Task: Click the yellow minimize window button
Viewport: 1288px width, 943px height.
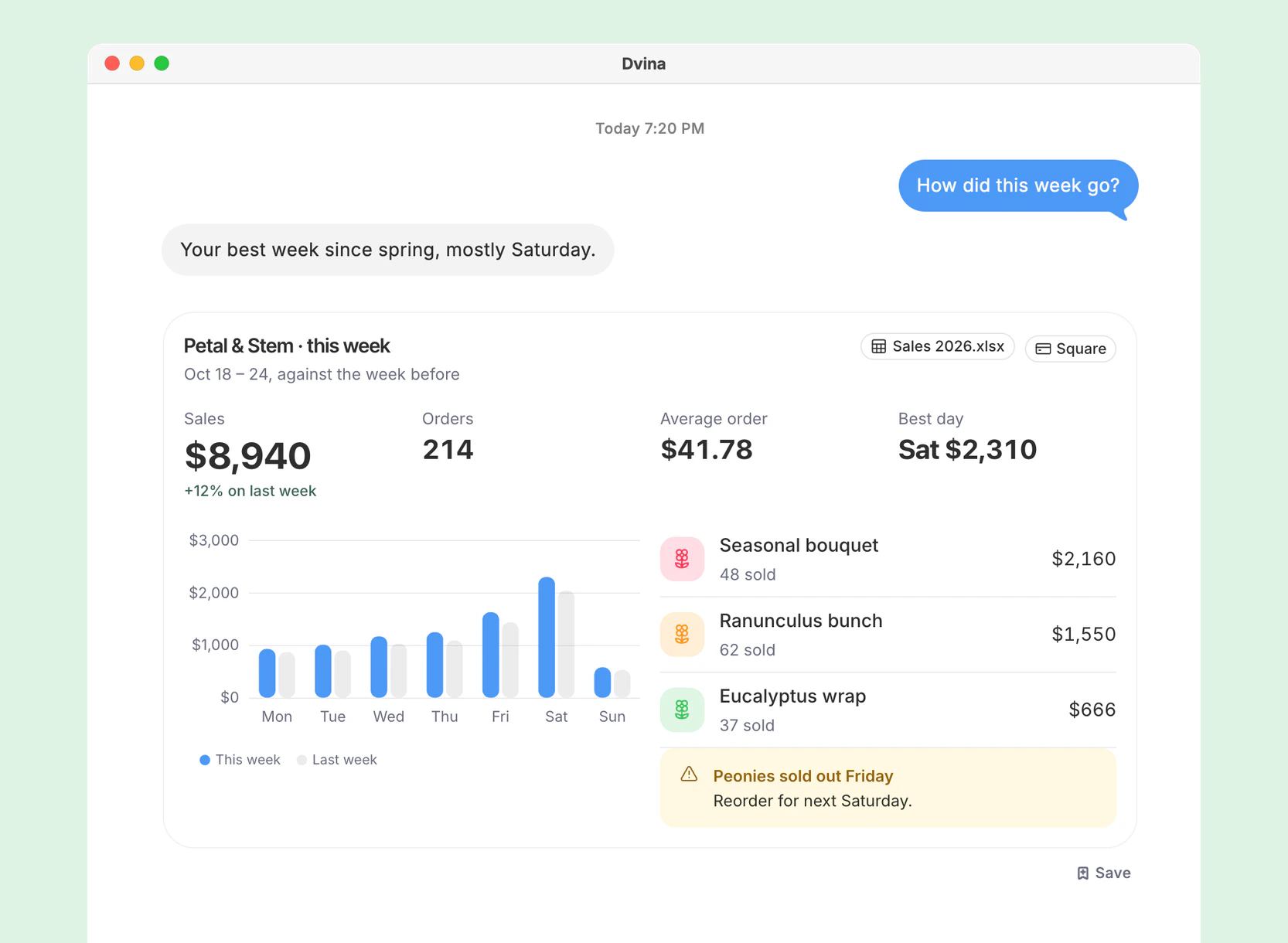Action: tap(137, 63)
